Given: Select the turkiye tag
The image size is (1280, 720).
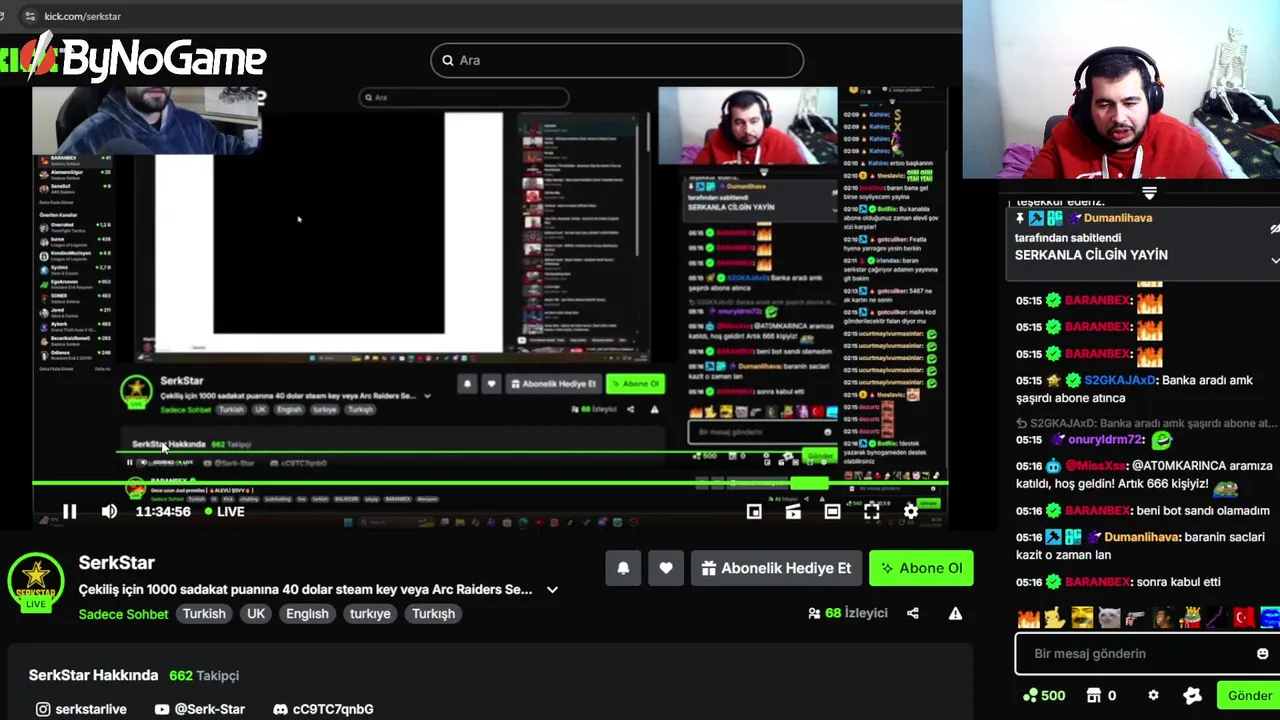Looking at the screenshot, I should [x=370, y=614].
